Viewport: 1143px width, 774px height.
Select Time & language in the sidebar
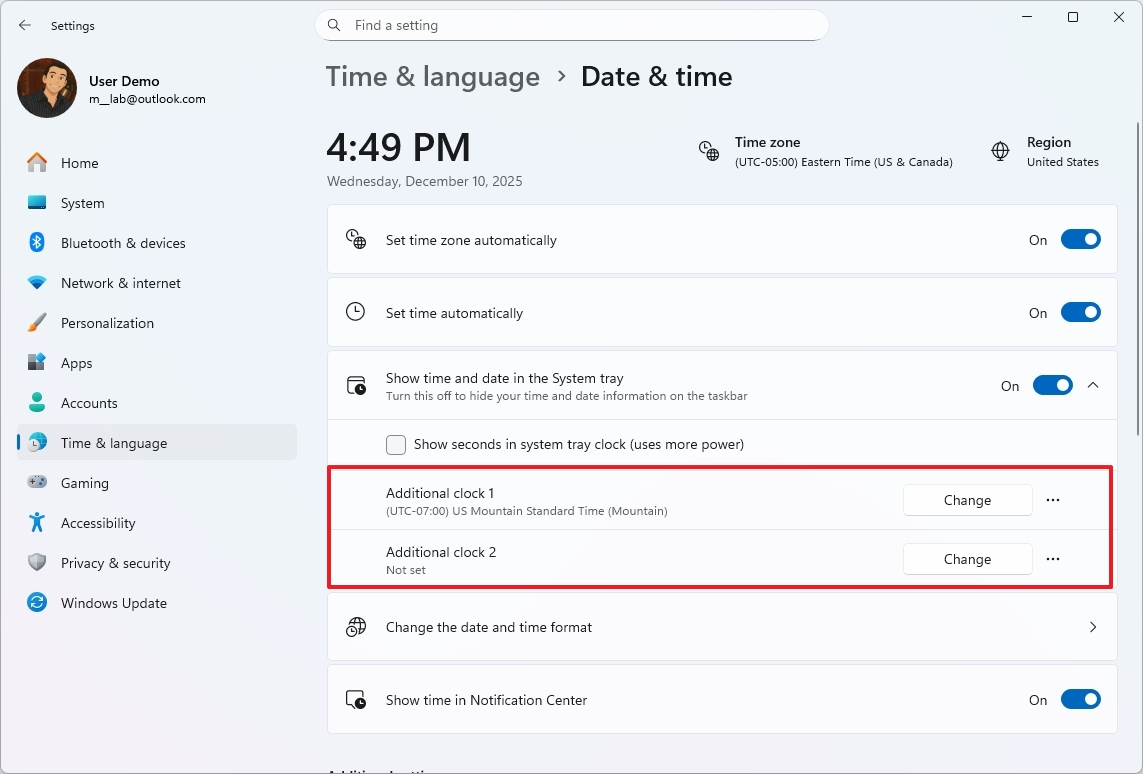click(113, 442)
